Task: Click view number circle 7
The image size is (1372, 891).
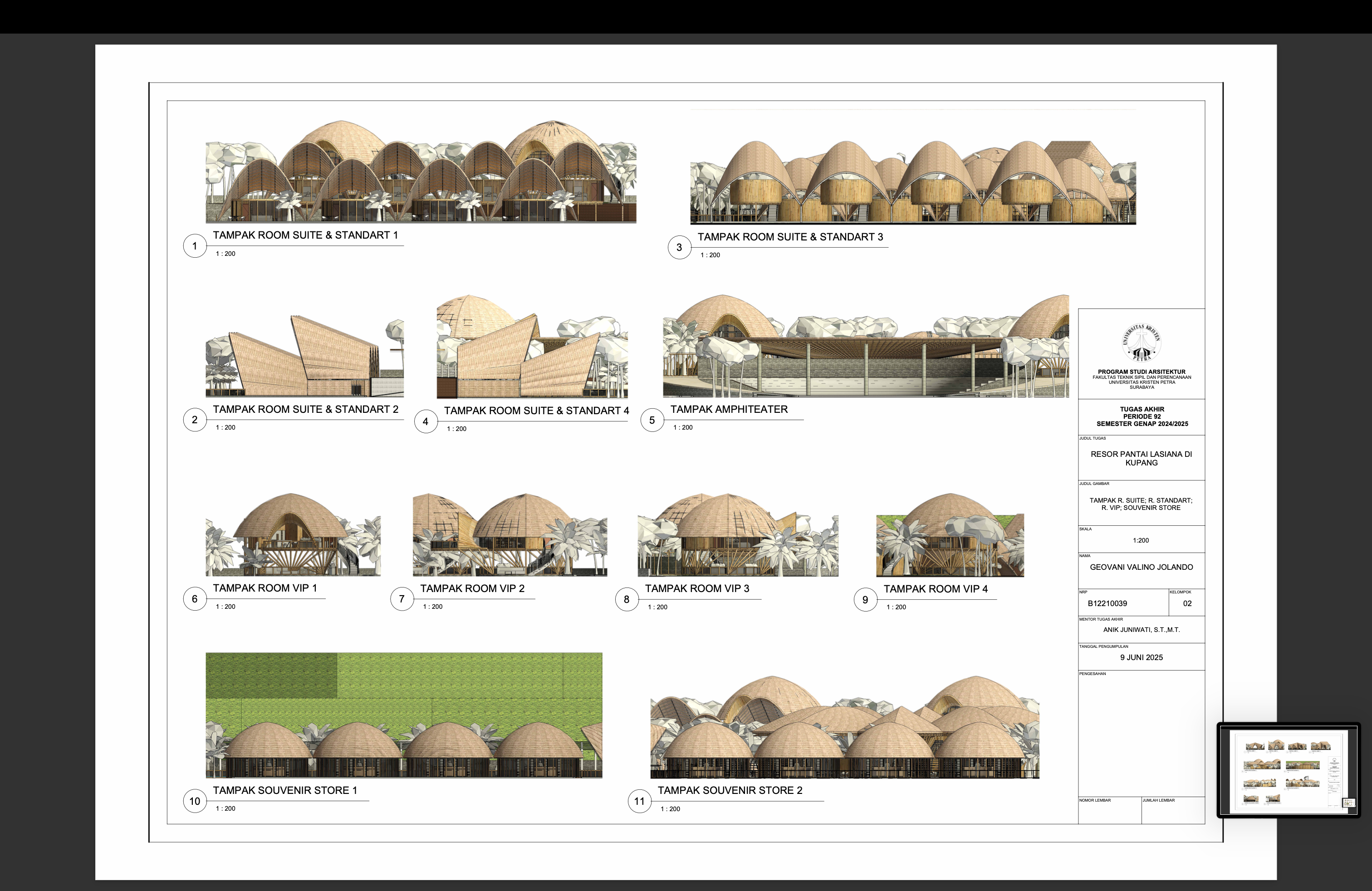Action: pyautogui.click(x=402, y=599)
